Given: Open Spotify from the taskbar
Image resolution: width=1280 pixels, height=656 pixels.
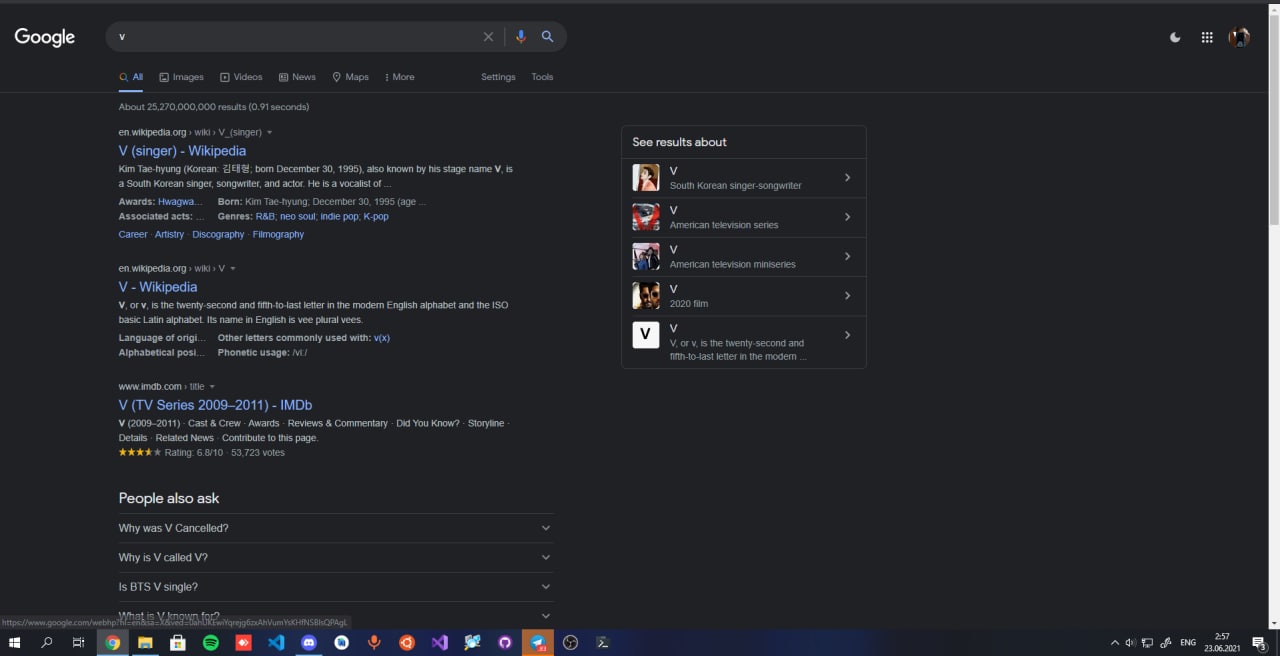Looking at the screenshot, I should tap(211, 643).
